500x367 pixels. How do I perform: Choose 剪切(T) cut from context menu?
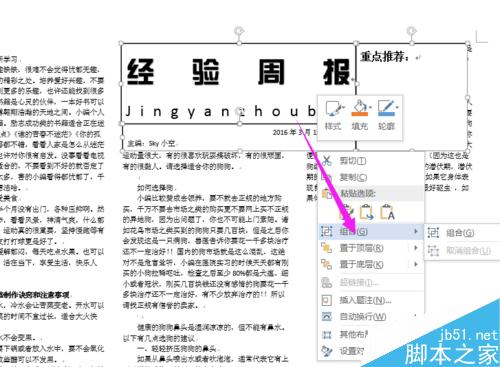pyautogui.click(x=371, y=161)
